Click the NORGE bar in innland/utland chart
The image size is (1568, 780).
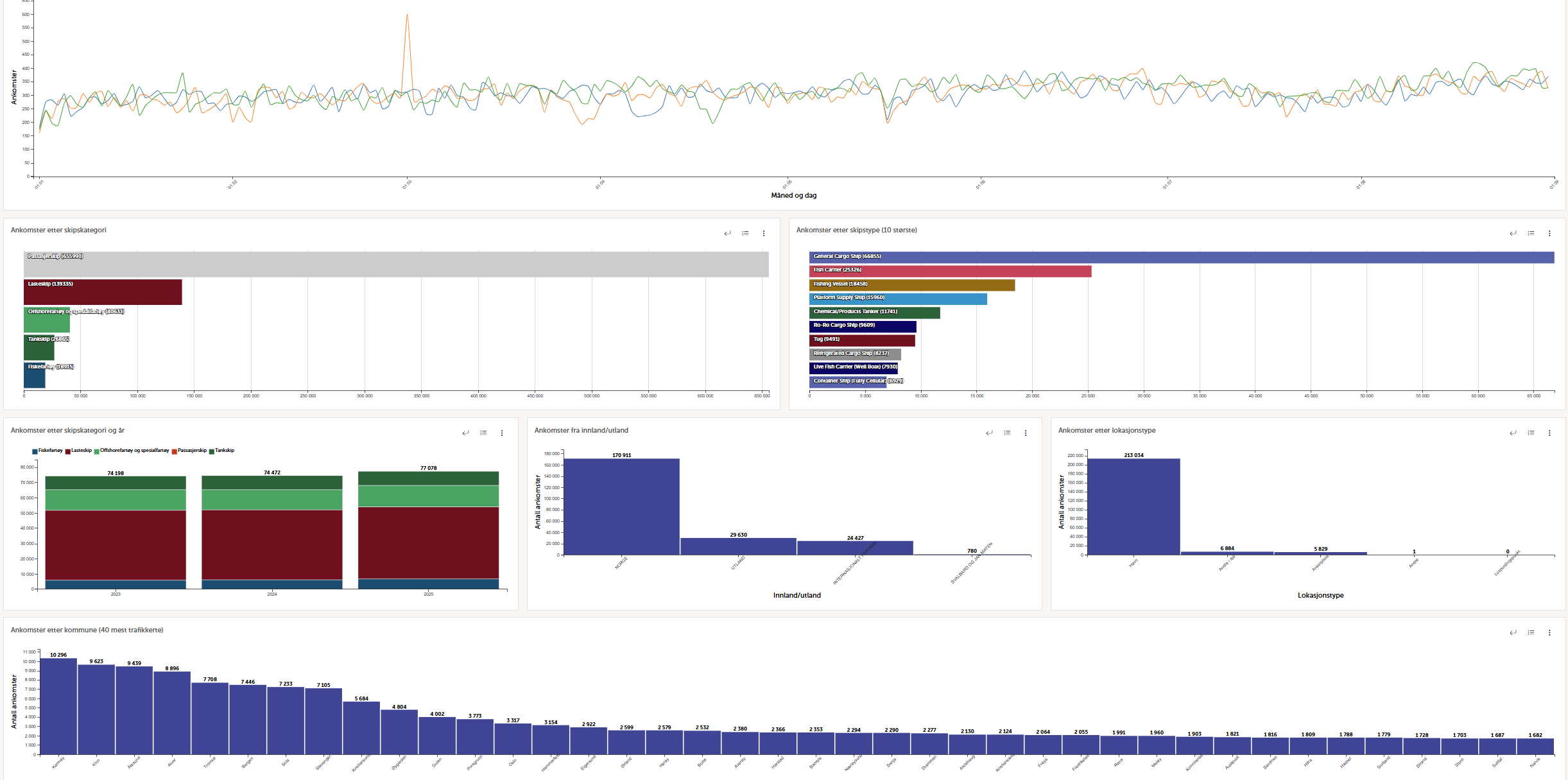pyautogui.click(x=621, y=507)
